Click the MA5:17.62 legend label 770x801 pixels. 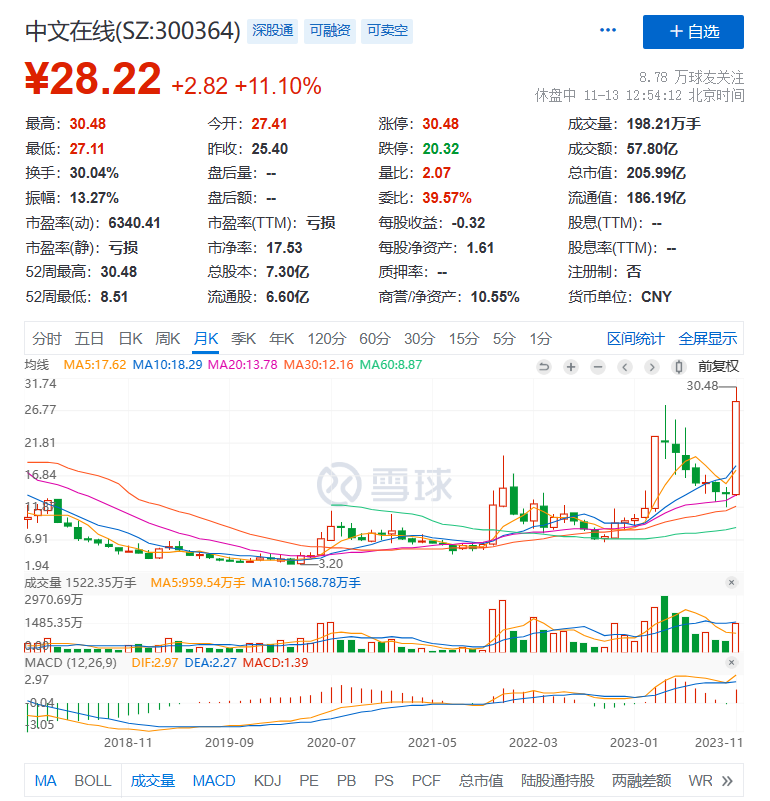(x=95, y=365)
